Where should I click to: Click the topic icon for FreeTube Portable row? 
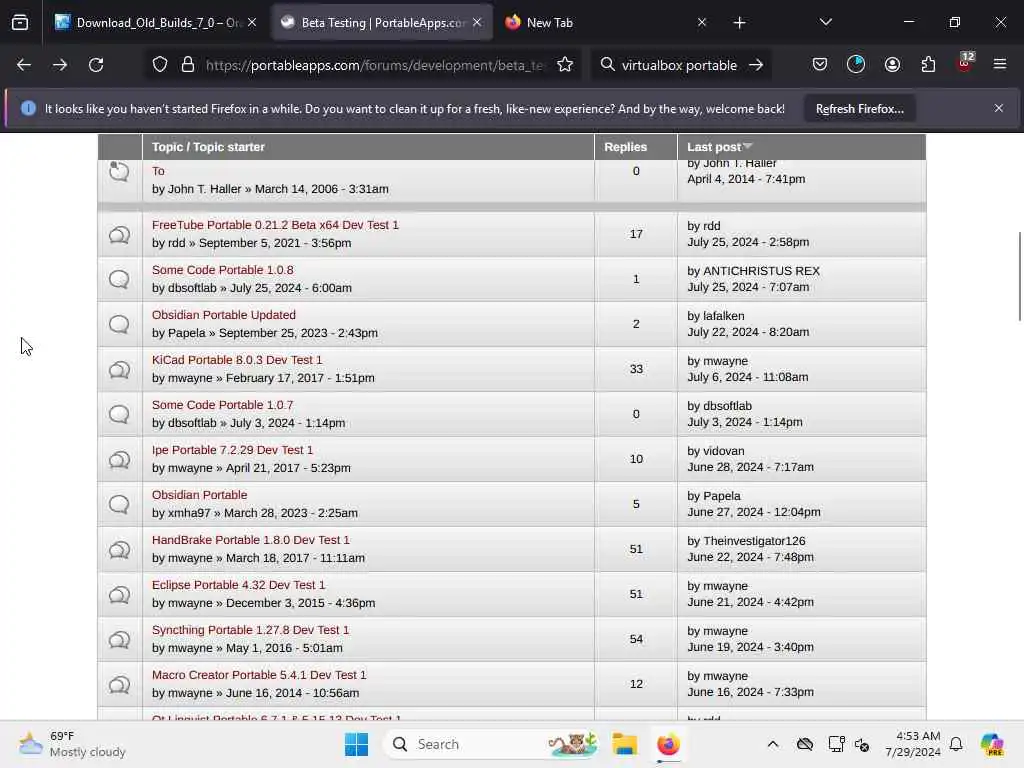tap(120, 234)
